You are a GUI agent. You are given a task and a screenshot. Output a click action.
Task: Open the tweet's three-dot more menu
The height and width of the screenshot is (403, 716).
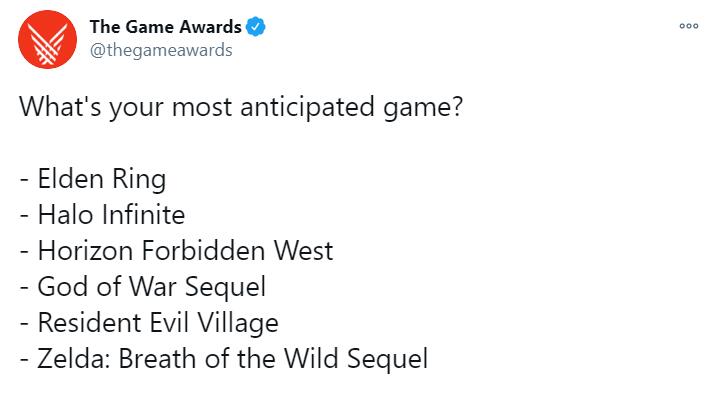pyautogui.click(x=689, y=26)
